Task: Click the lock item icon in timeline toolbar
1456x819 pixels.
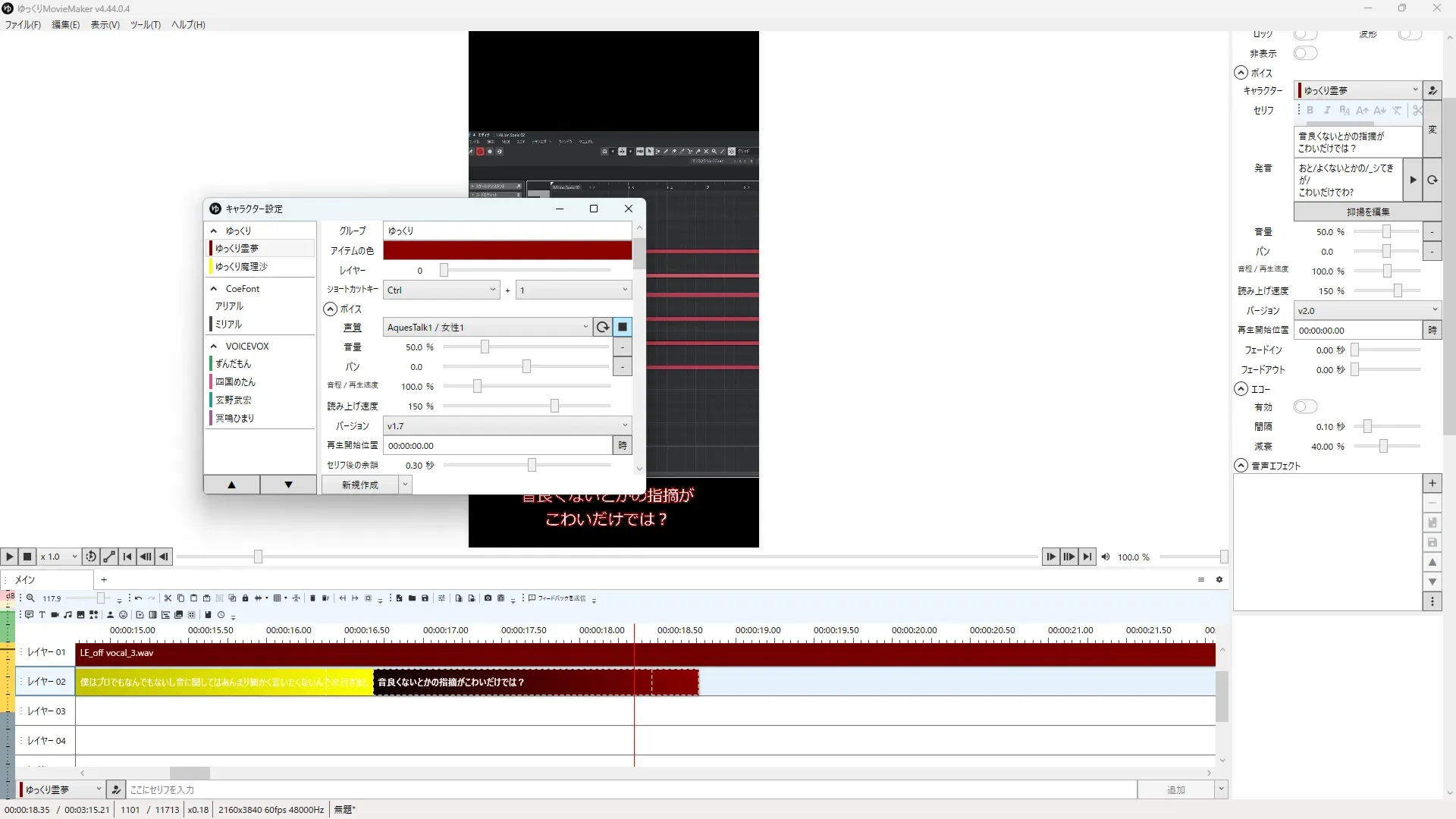Action: pos(245,598)
